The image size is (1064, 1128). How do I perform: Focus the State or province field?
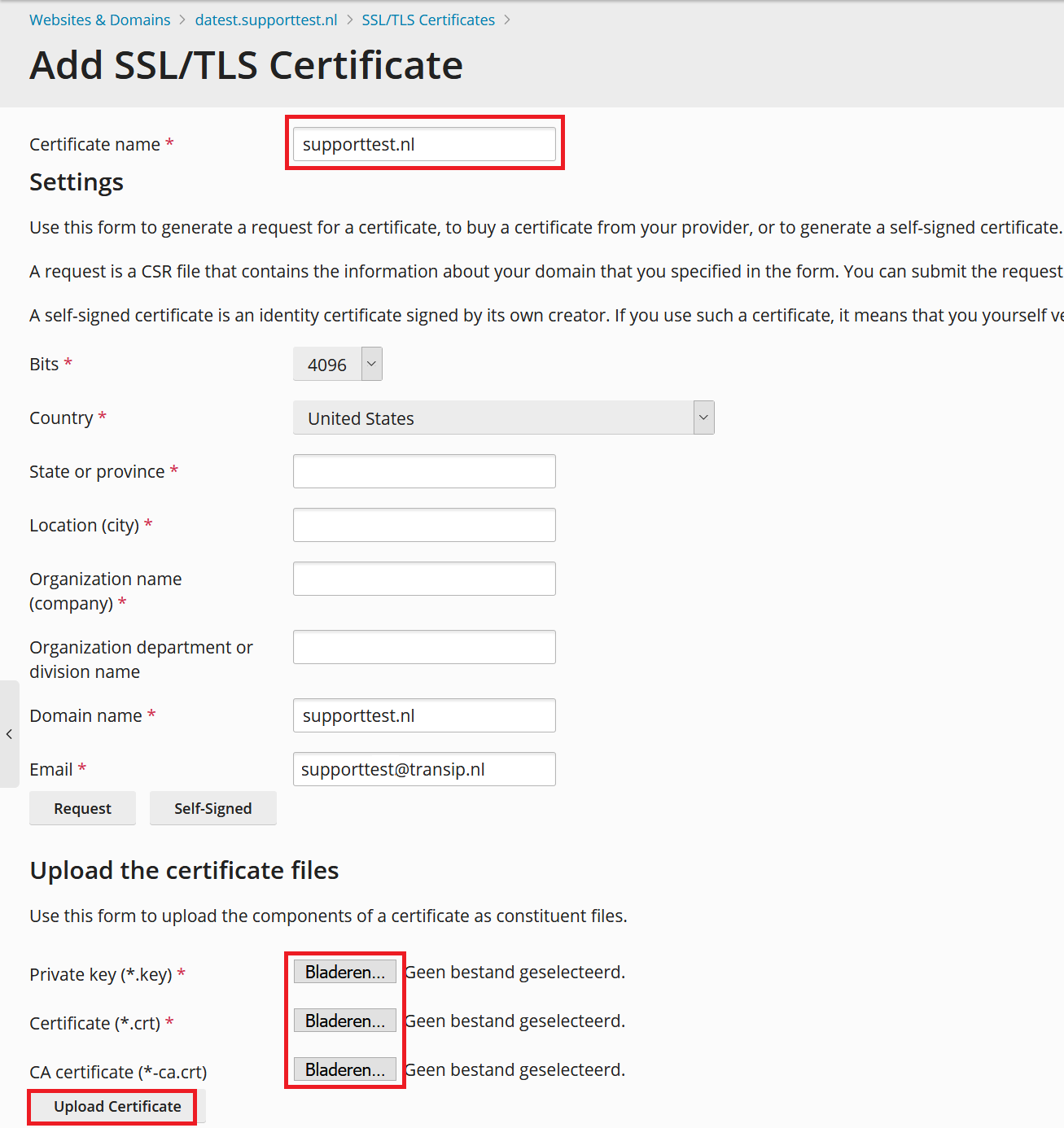pos(424,471)
